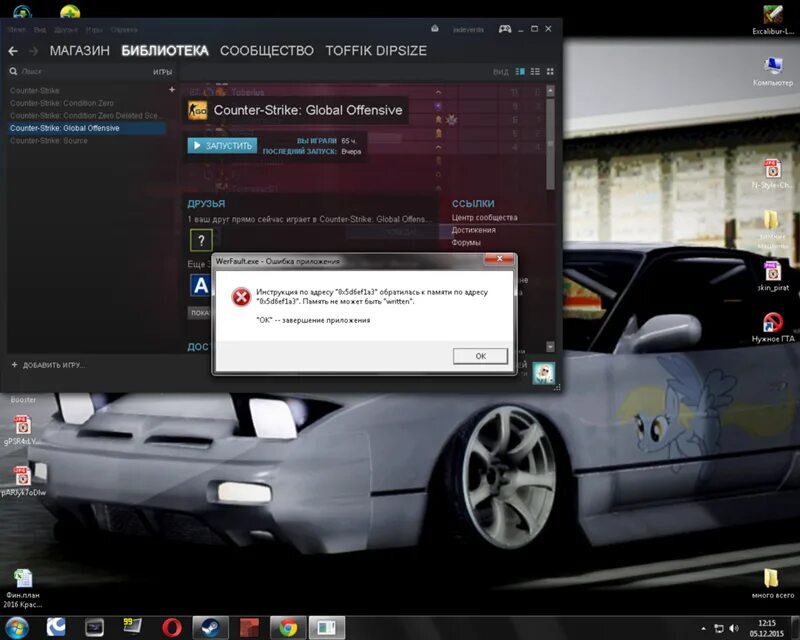Click the unknown friend avatar with question mark
Image resolution: width=800 pixels, height=640 pixels.
tap(201, 240)
